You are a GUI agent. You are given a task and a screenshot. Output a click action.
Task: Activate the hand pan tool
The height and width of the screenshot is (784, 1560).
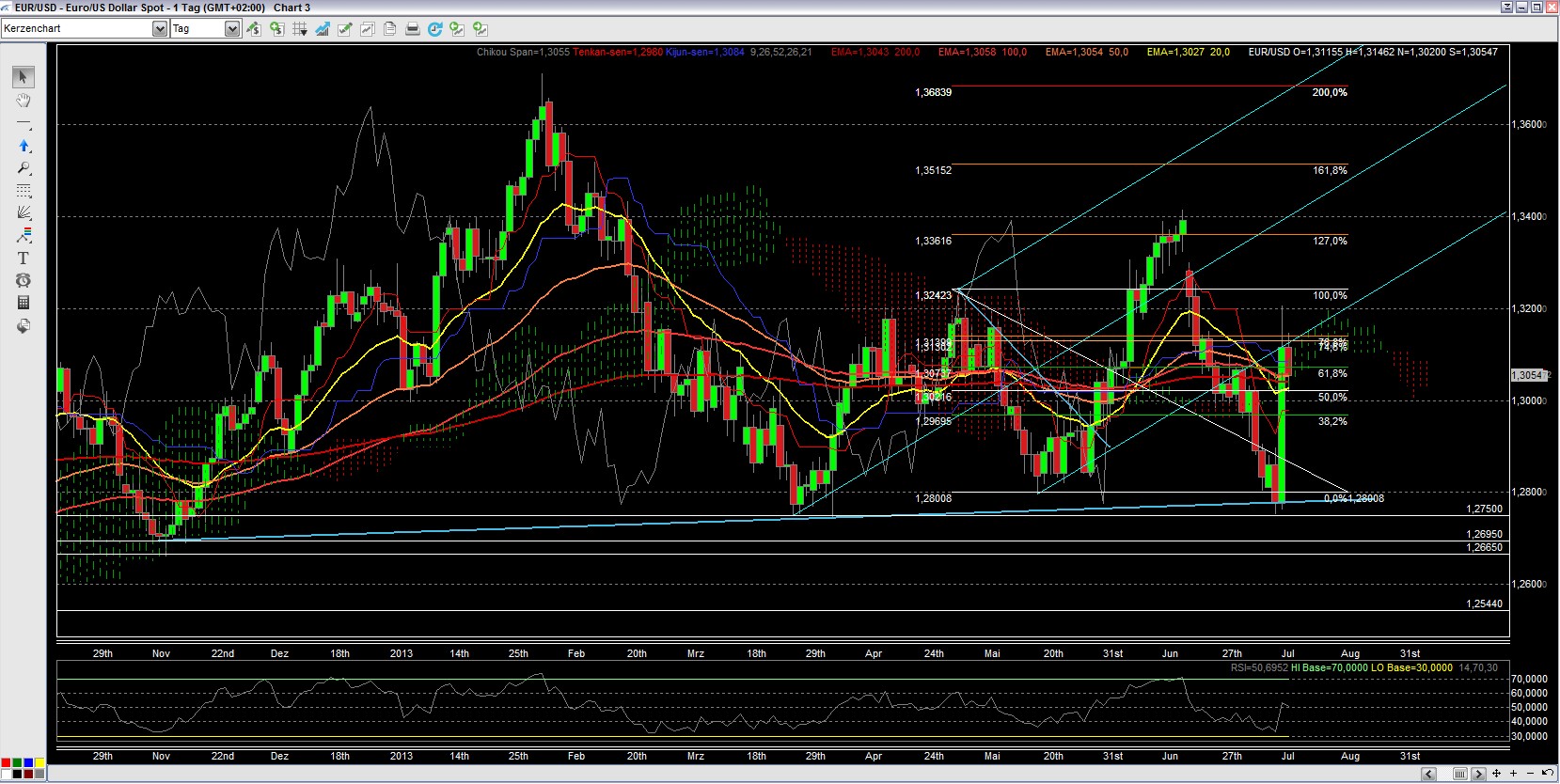point(24,101)
